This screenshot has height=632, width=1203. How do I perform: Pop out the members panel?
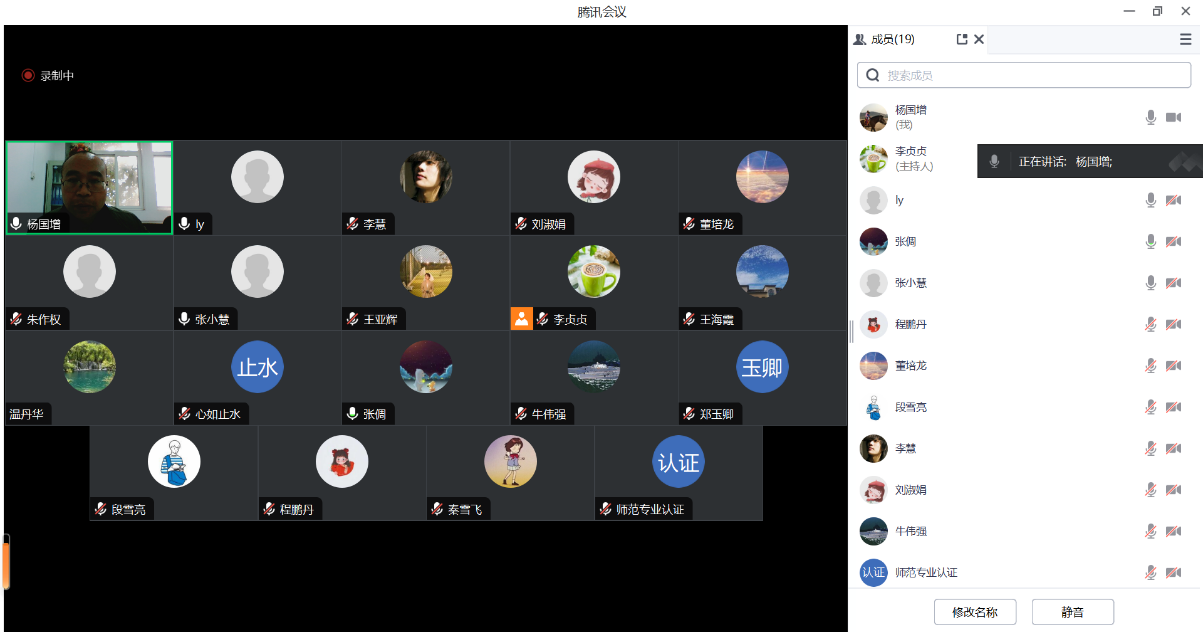coord(962,39)
